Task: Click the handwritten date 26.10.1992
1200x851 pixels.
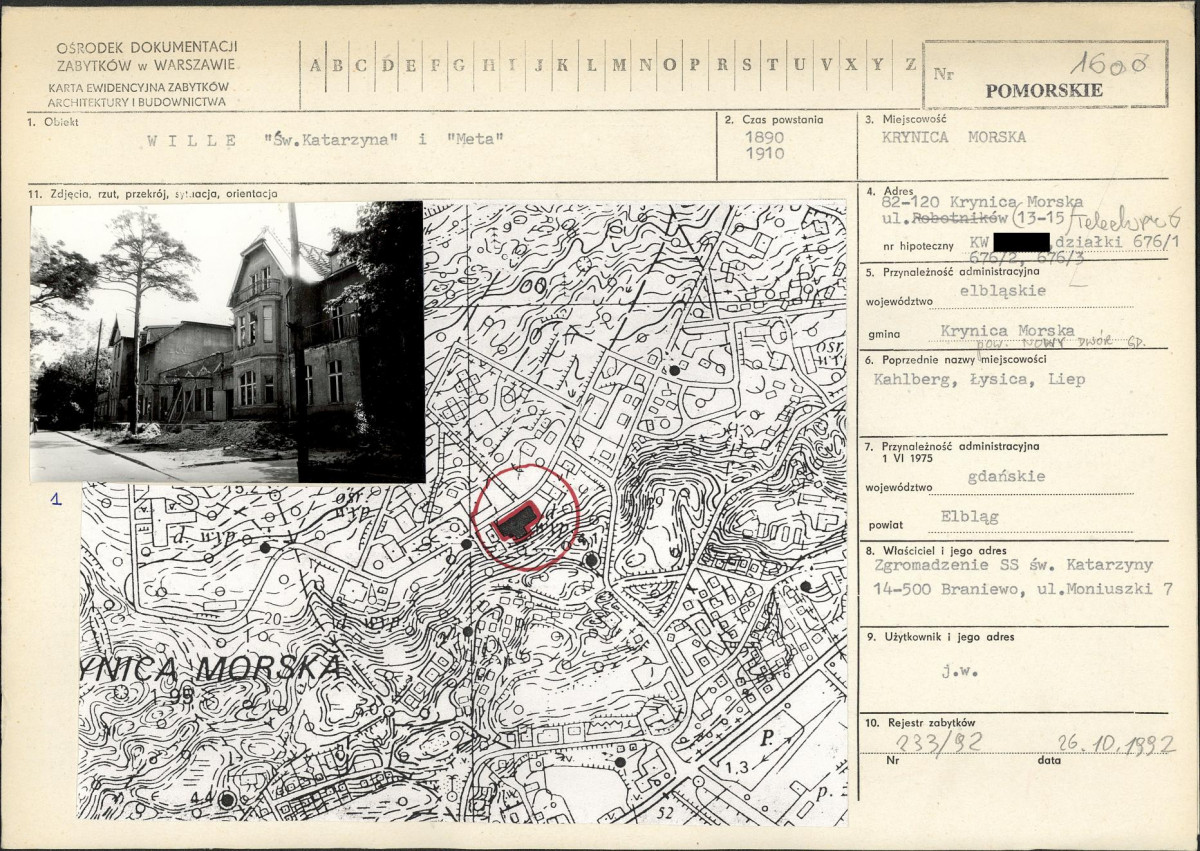Action: tap(1117, 745)
